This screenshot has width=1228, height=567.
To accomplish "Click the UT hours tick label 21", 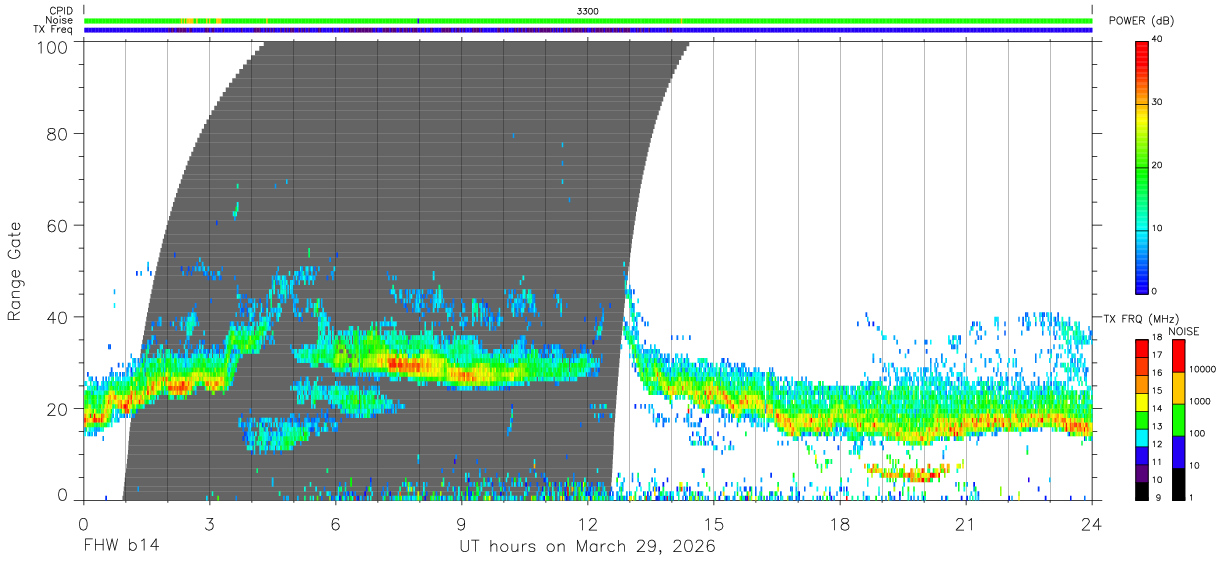I will click(x=966, y=524).
